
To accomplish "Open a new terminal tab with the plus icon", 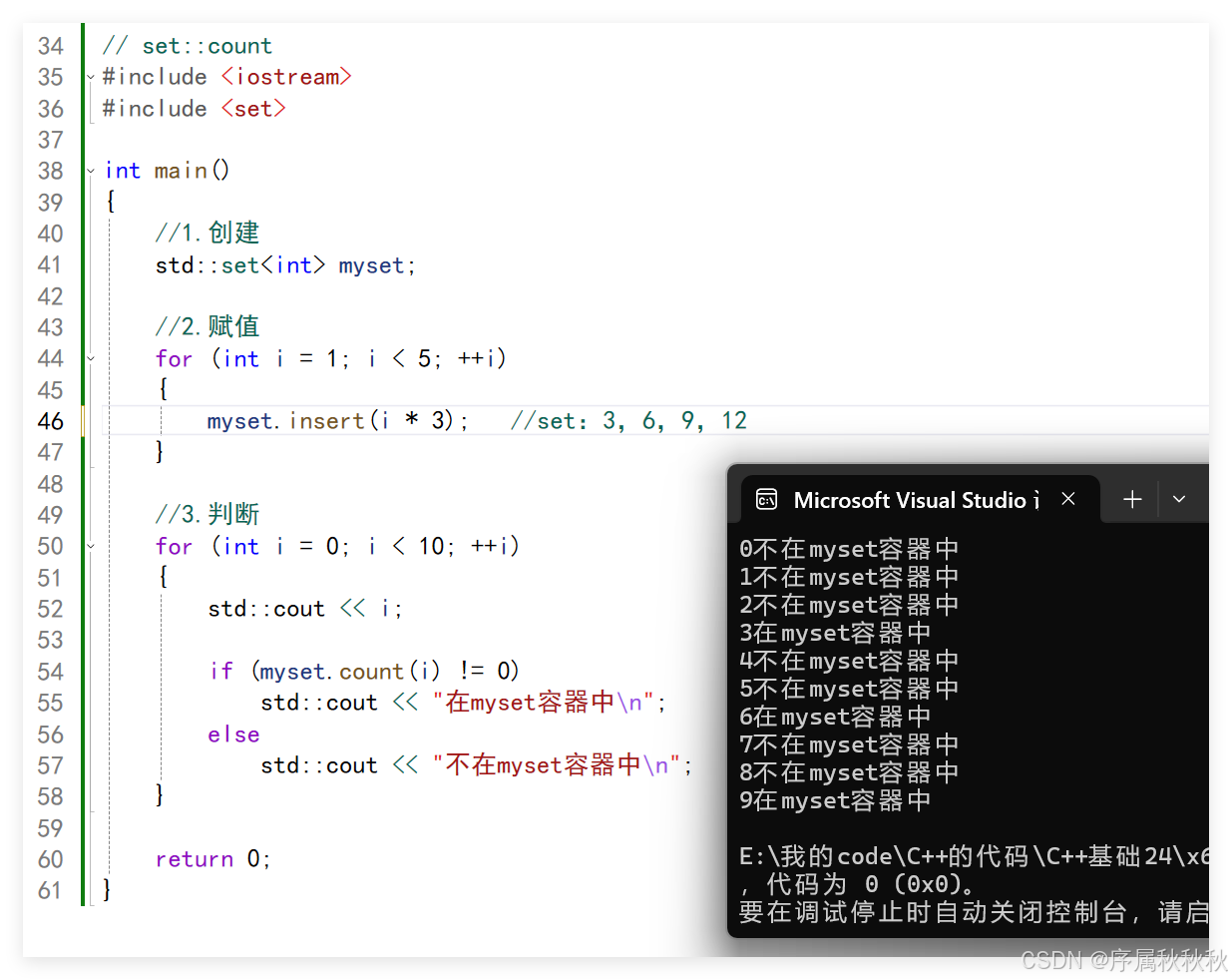I will tap(1131, 499).
